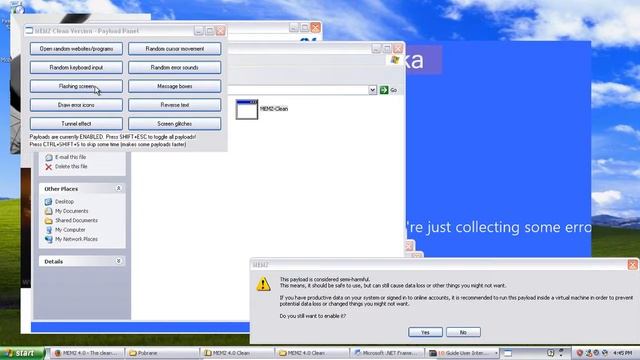The height and width of the screenshot is (360, 640).
Task: Close the Explorer window behind the panel
Action: pyautogui.click(x=398, y=49)
